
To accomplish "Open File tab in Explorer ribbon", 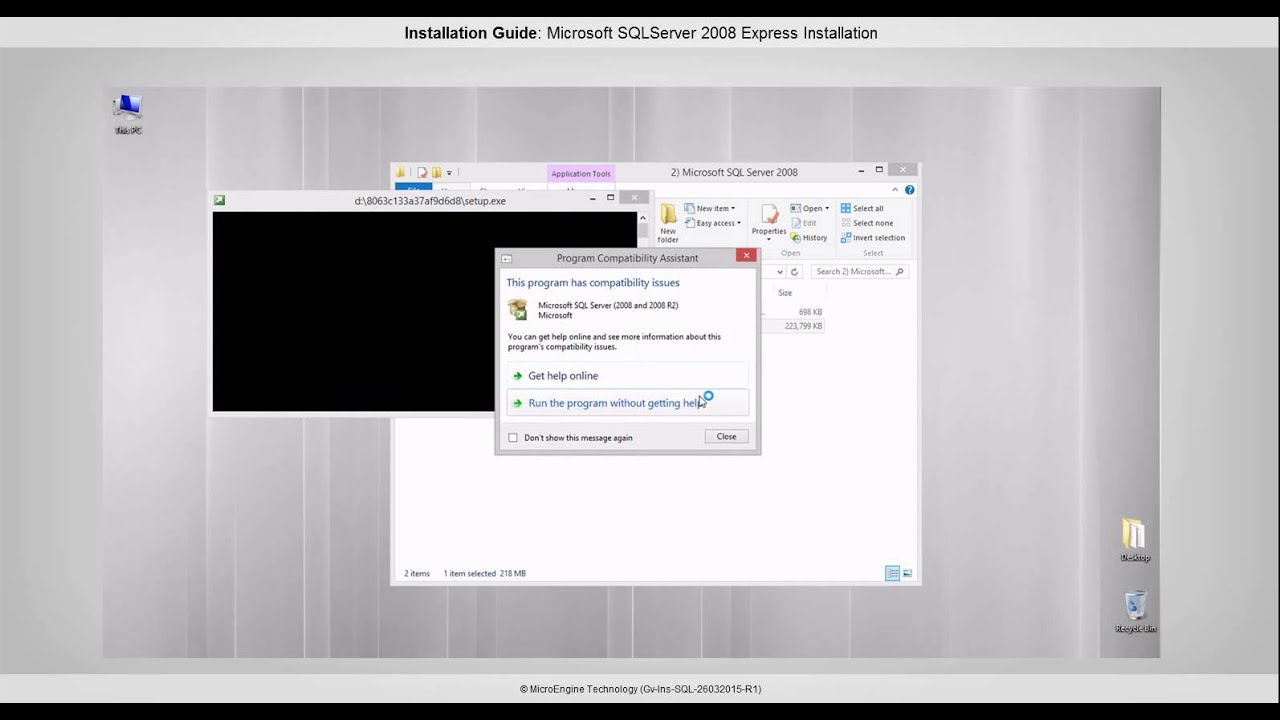I will (413, 189).
